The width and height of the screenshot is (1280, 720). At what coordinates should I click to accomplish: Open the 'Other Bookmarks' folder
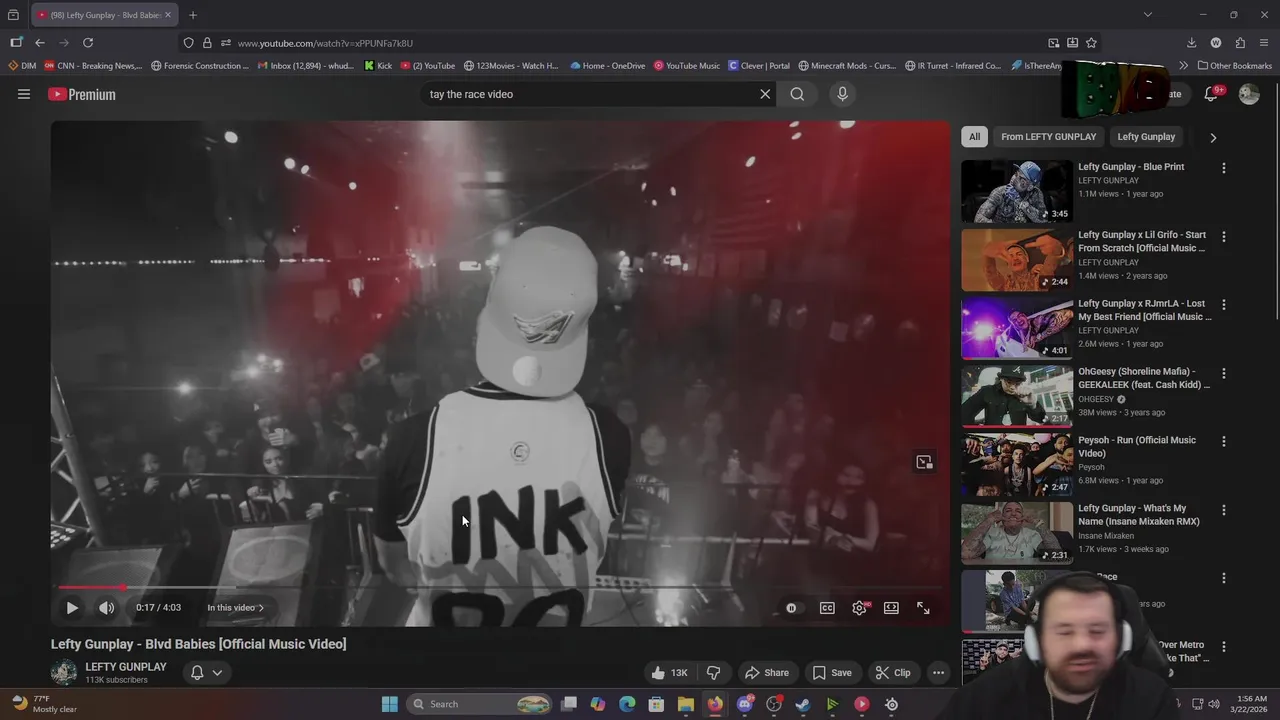coord(1234,66)
